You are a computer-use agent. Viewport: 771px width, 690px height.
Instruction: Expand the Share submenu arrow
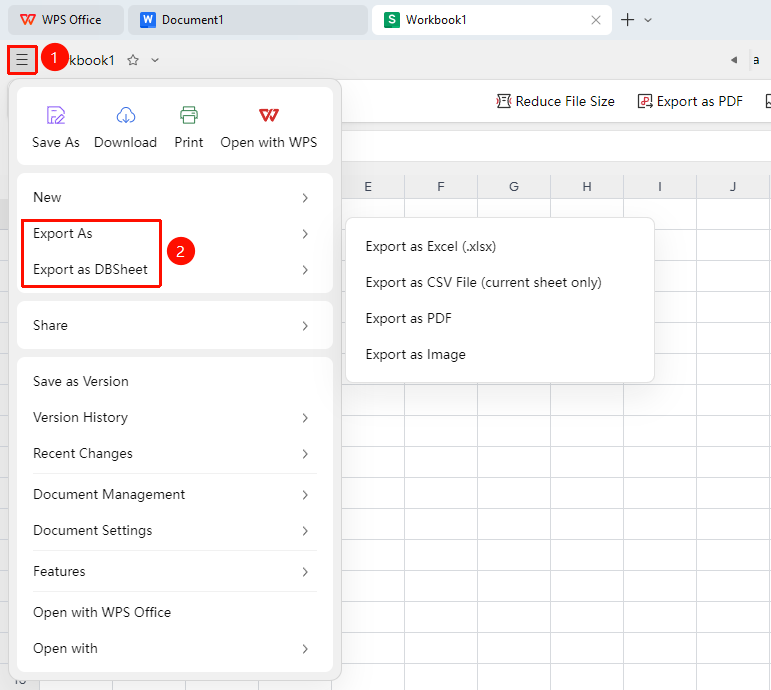[305, 326]
